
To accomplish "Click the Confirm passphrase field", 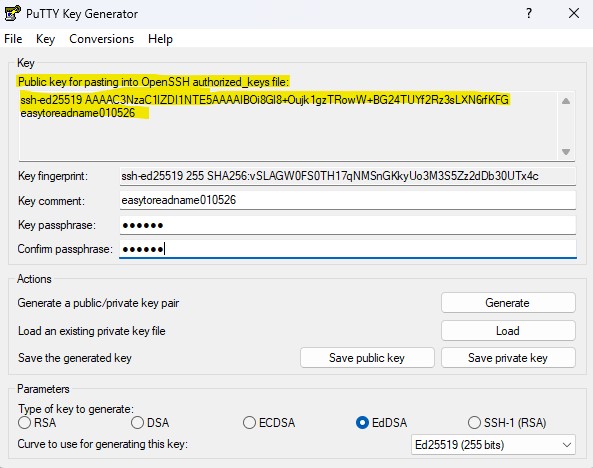I will pyautogui.click(x=348, y=249).
